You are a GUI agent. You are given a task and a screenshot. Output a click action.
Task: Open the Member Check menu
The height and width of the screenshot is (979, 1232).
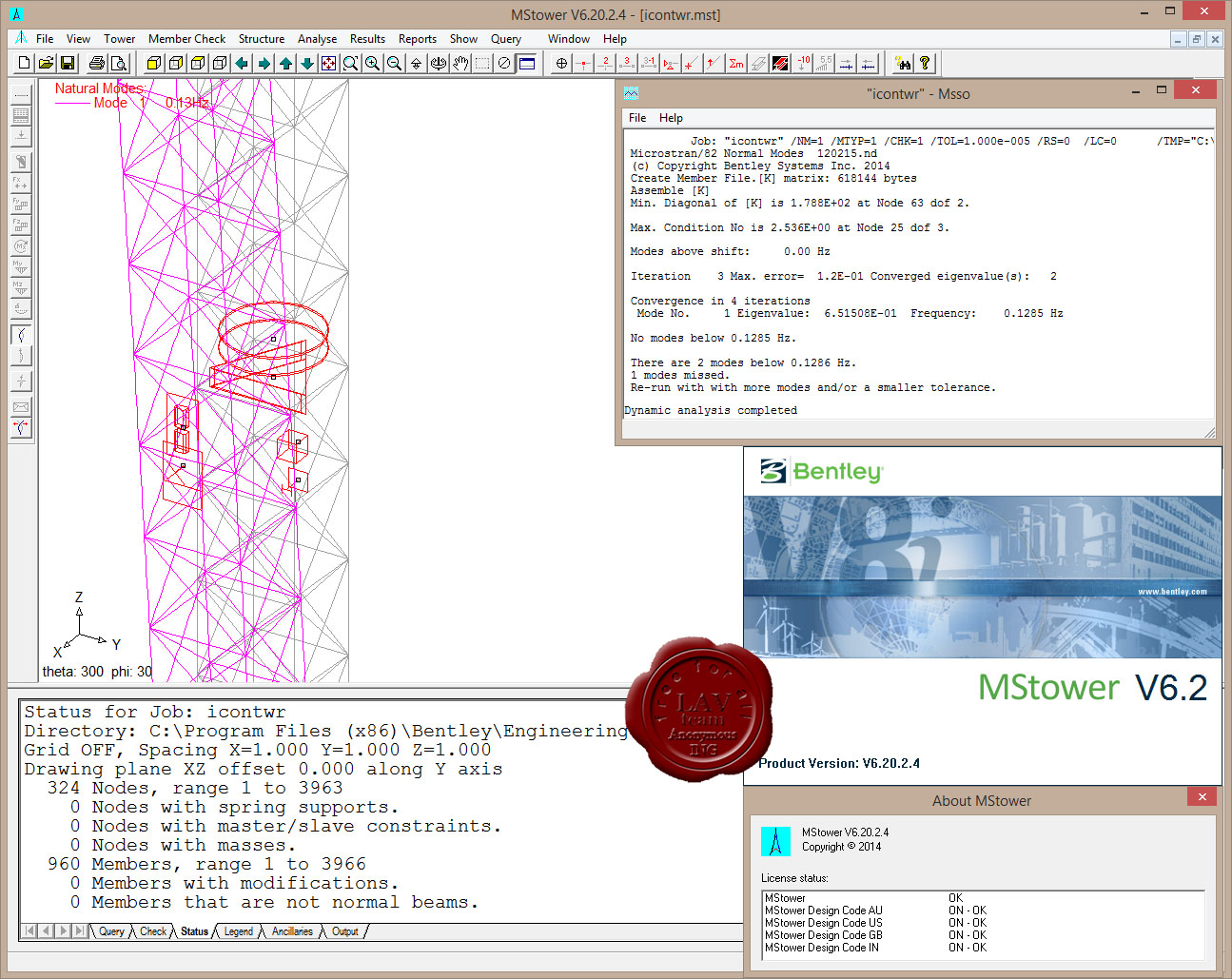pos(187,39)
